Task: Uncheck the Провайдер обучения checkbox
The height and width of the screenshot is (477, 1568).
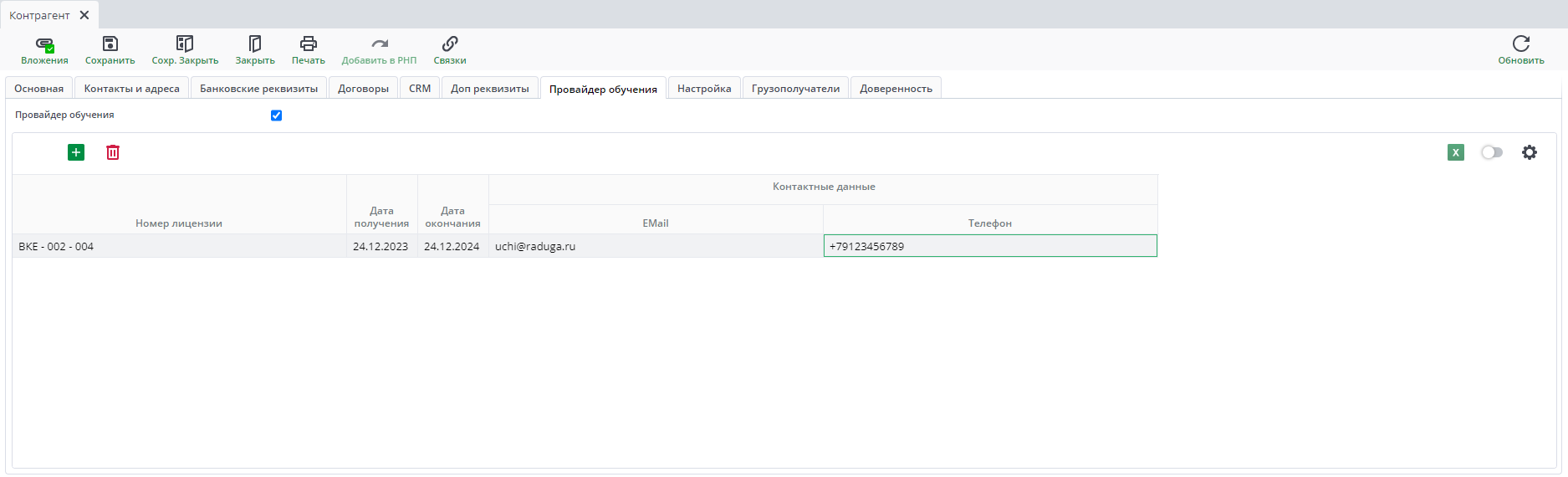Action: pos(277,115)
